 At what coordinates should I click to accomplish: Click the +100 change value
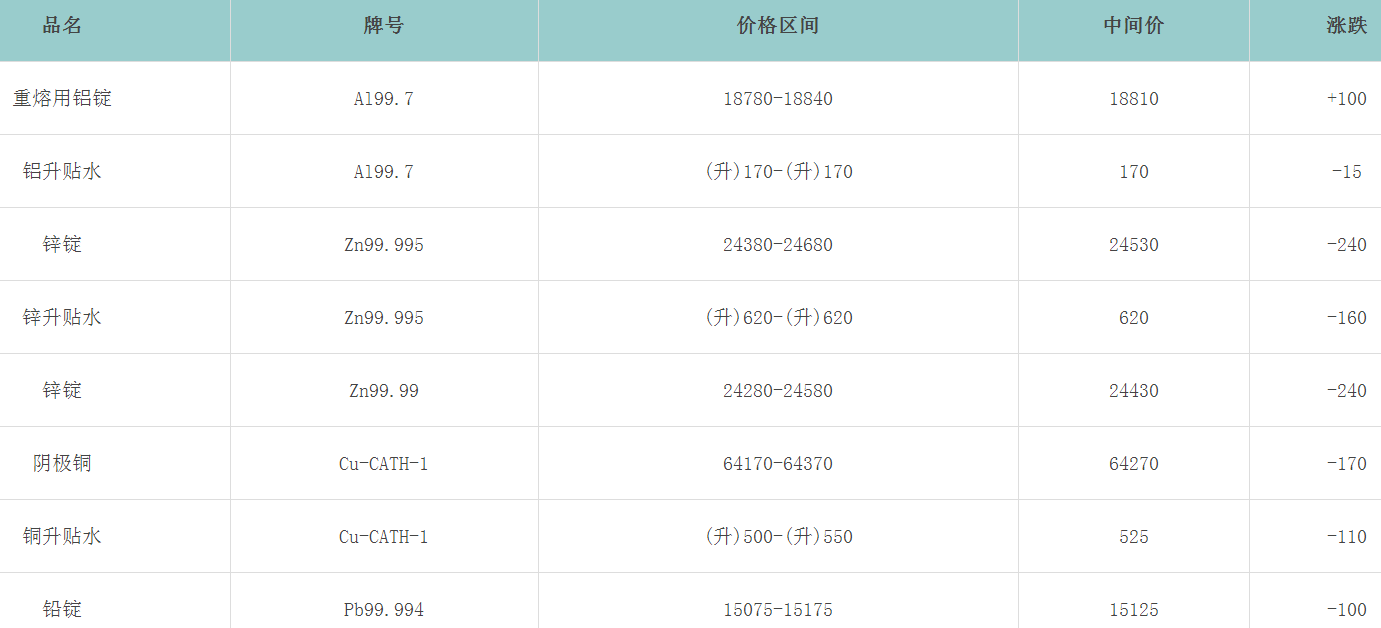point(1346,99)
